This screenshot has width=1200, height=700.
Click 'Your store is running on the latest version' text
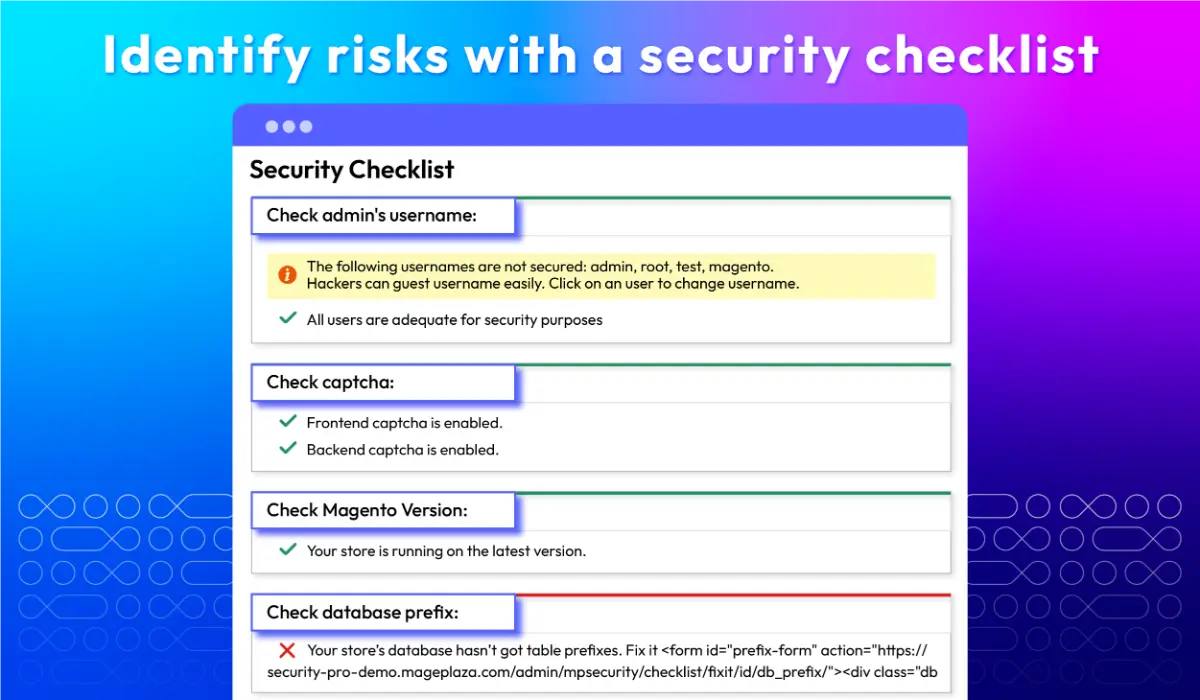click(x=446, y=551)
